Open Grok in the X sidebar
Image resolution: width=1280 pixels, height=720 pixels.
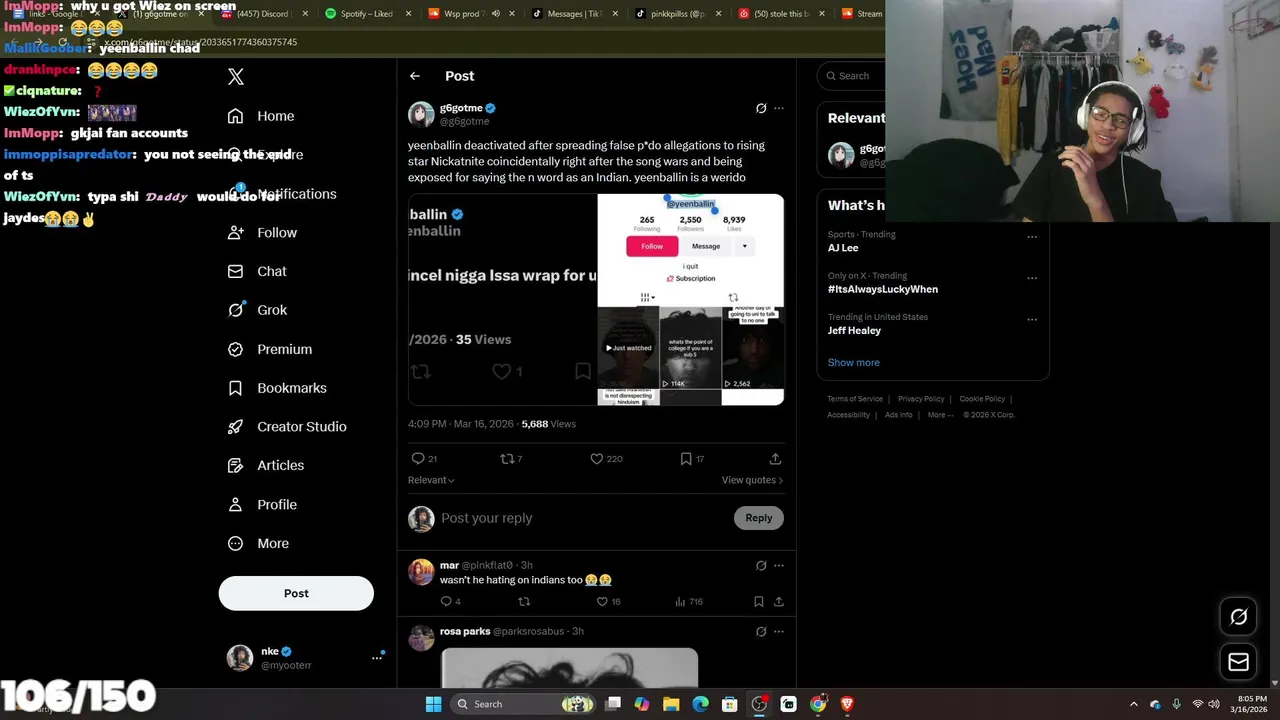click(x=257, y=310)
